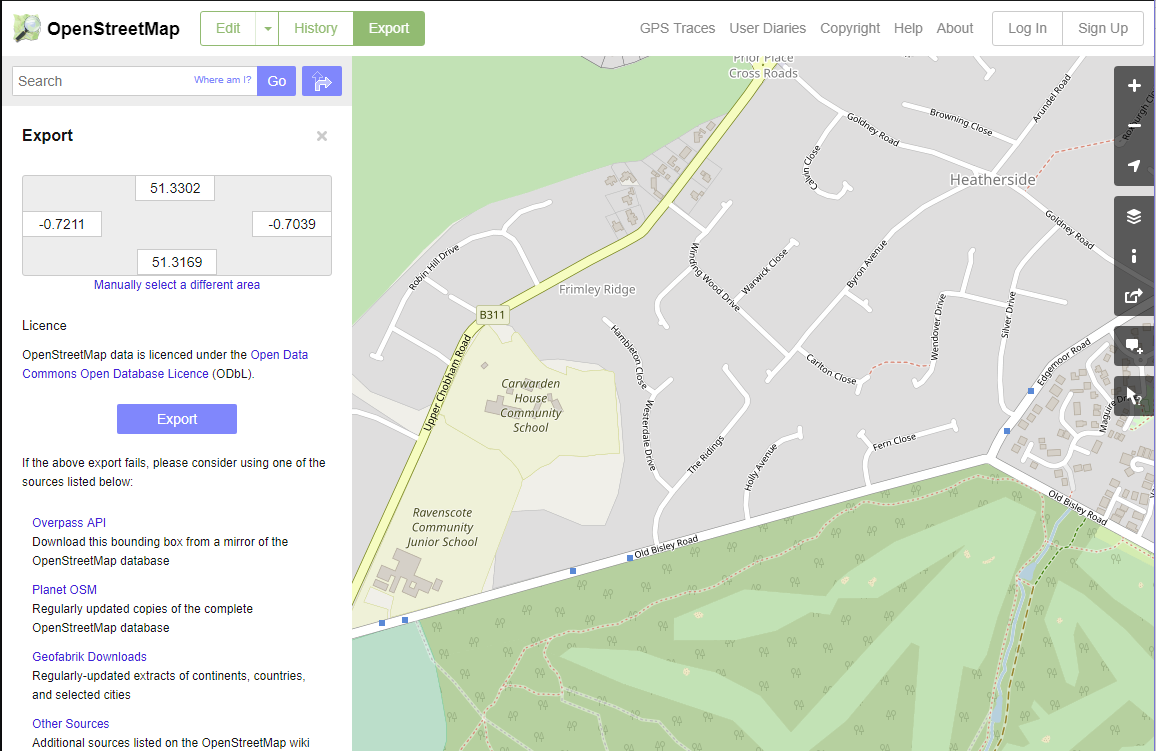Click Ravenscote Community Junior School label

pos(442,527)
